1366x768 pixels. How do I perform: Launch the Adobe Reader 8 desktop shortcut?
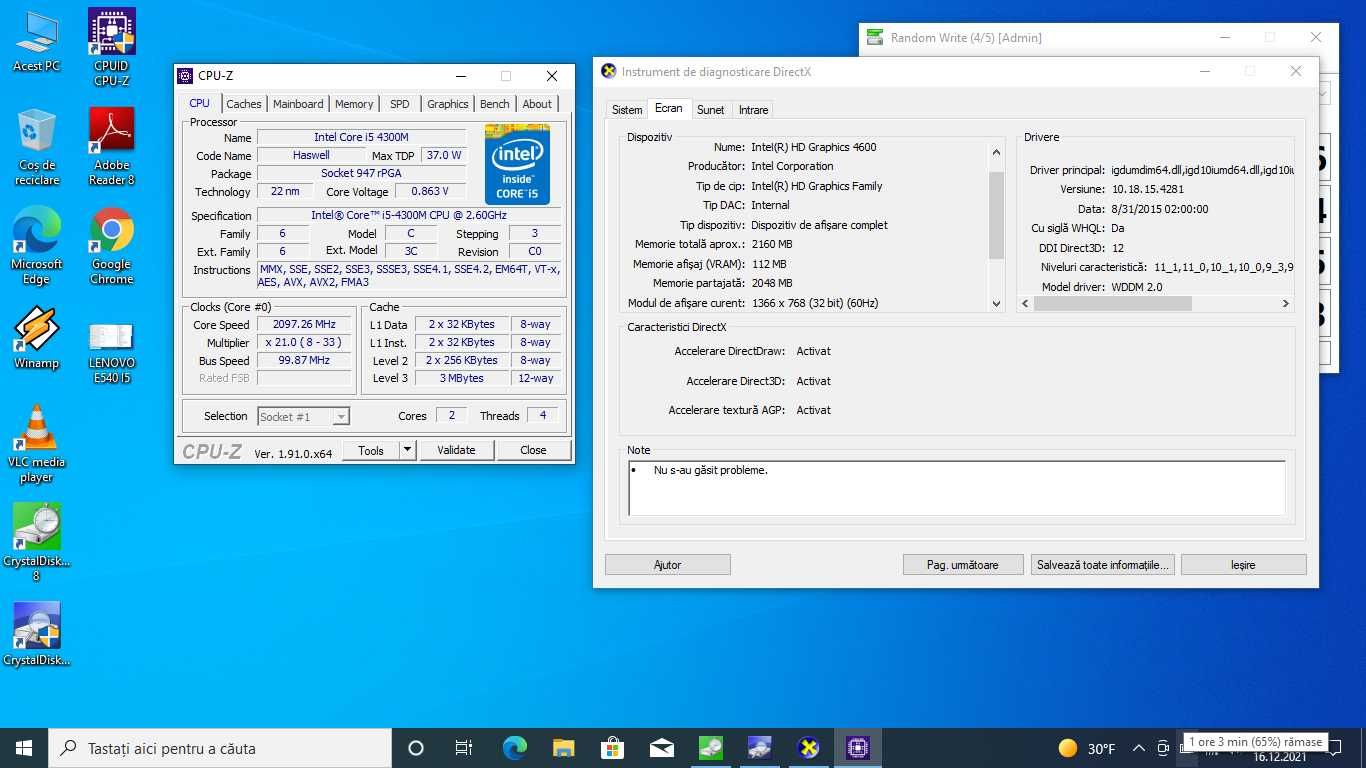pos(112,147)
